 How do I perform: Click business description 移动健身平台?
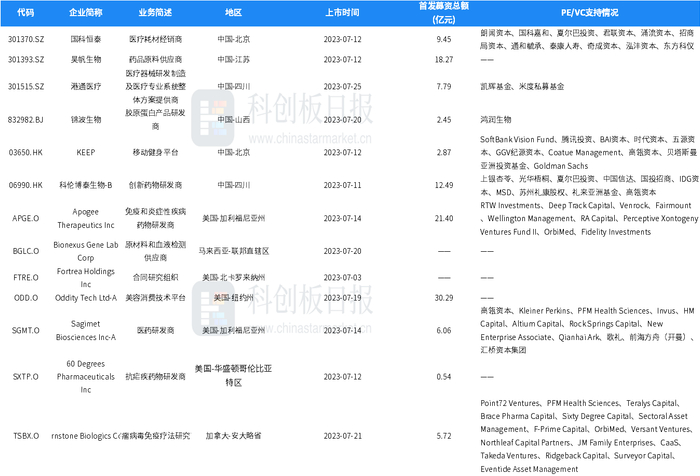[155, 152]
